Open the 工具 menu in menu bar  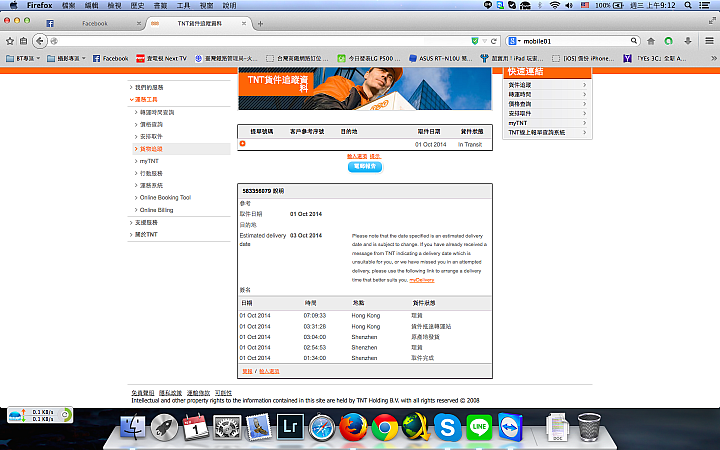[x=183, y=5]
